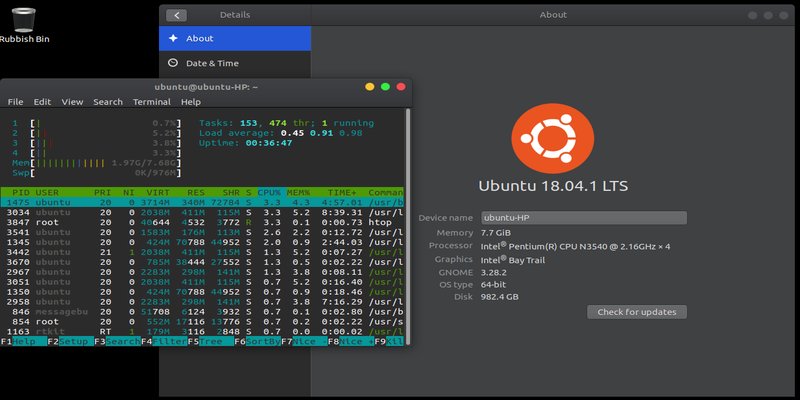
Task: Open the View menu in terminal
Action: point(72,102)
